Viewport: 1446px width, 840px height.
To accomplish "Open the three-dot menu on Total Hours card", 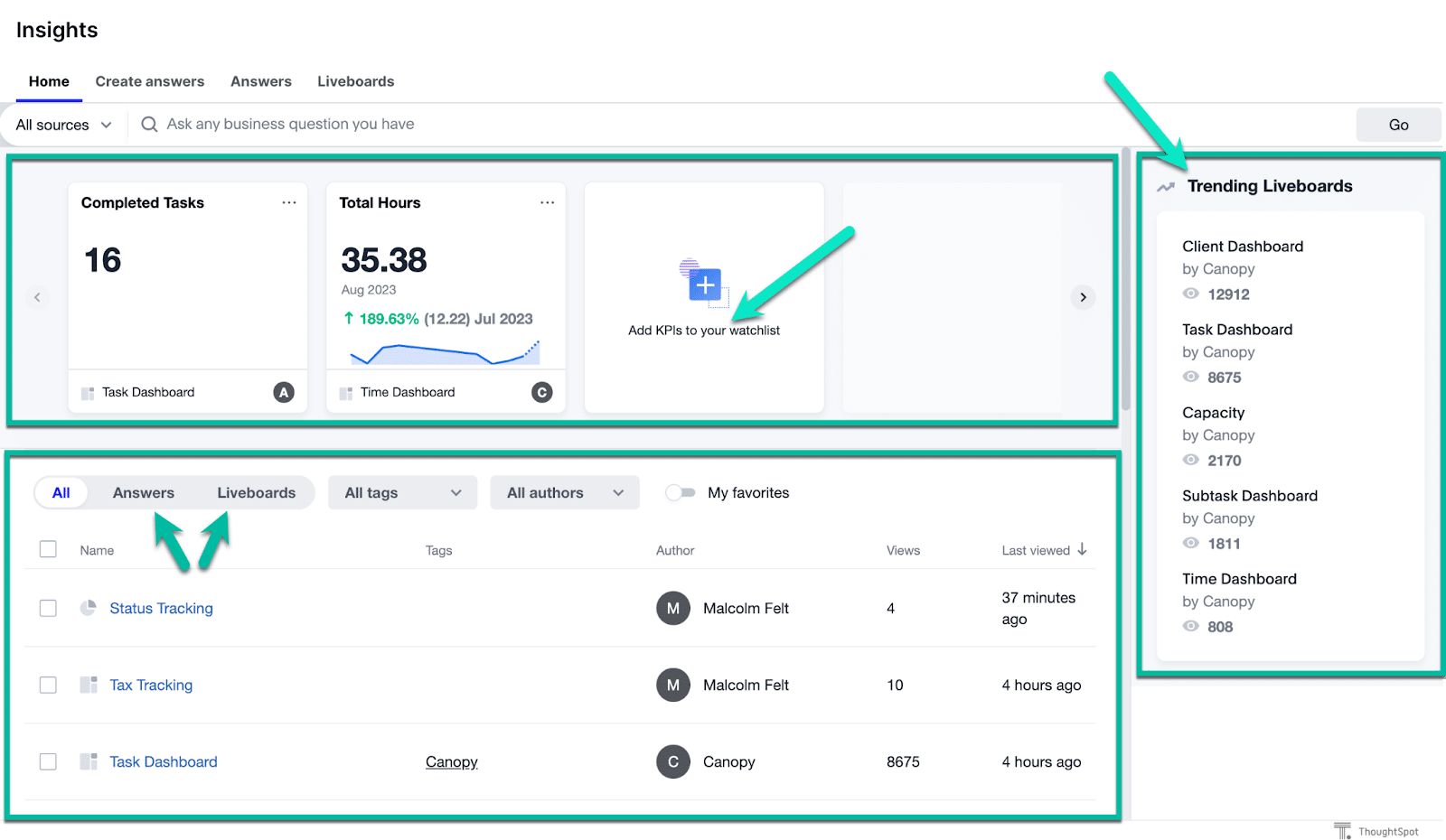I will [548, 202].
